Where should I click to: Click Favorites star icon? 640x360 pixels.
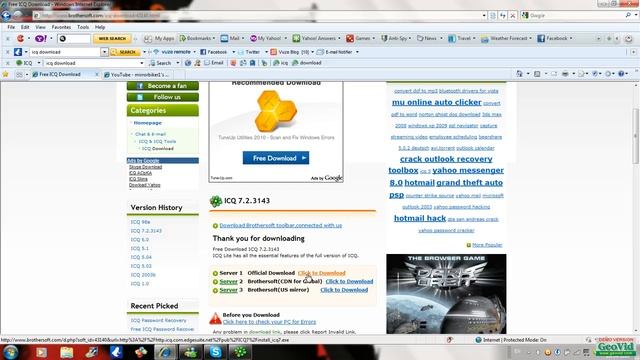tap(5, 74)
